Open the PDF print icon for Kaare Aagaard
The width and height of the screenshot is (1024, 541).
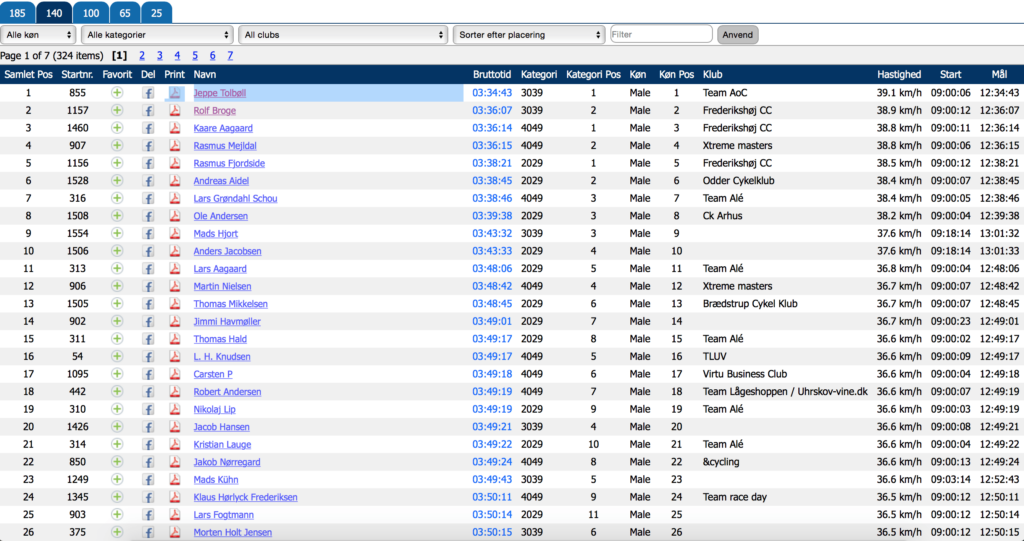pos(174,128)
